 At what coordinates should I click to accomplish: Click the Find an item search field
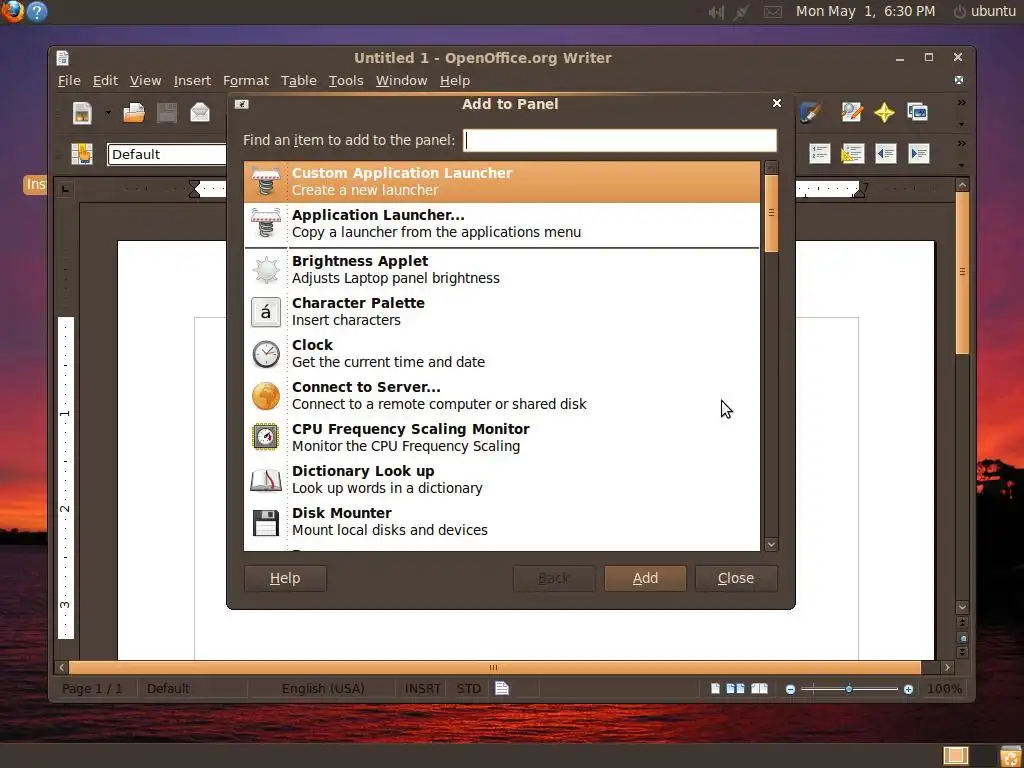click(x=620, y=140)
